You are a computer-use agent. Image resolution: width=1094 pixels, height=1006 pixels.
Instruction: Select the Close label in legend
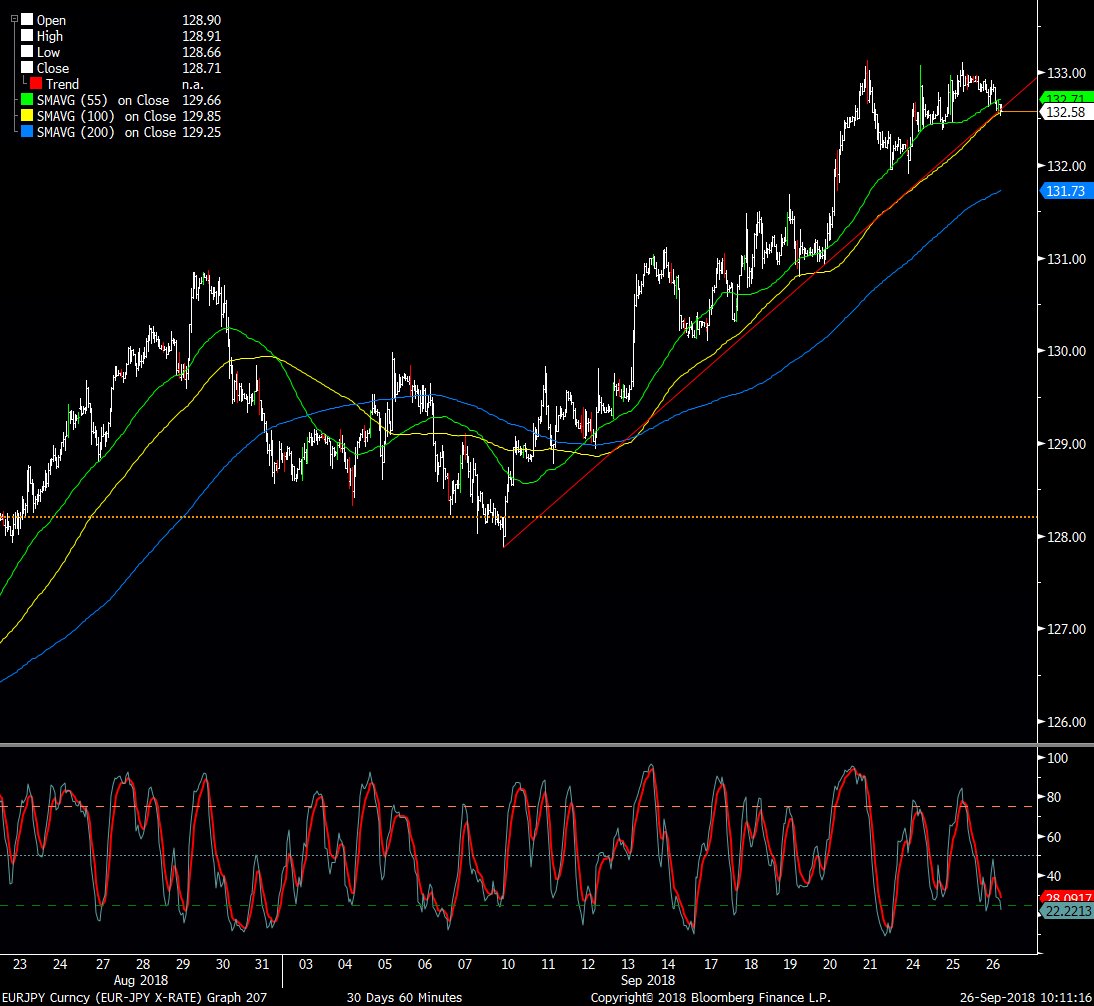tap(53, 68)
